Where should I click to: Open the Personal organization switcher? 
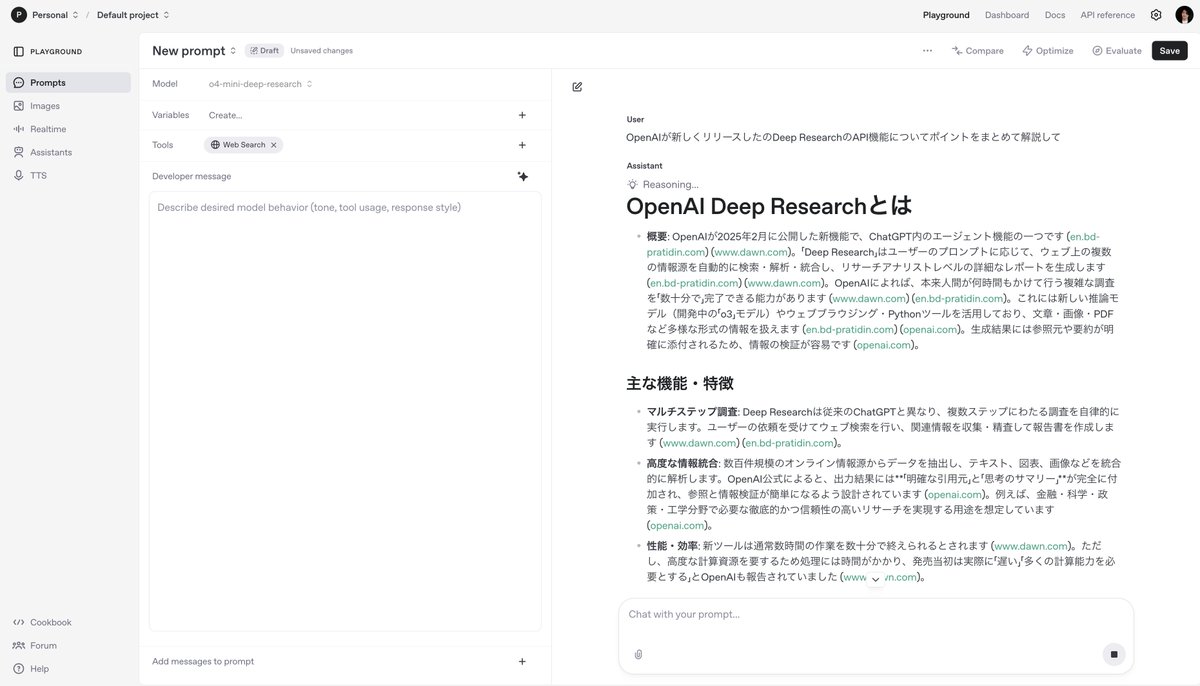pyautogui.click(x=55, y=15)
